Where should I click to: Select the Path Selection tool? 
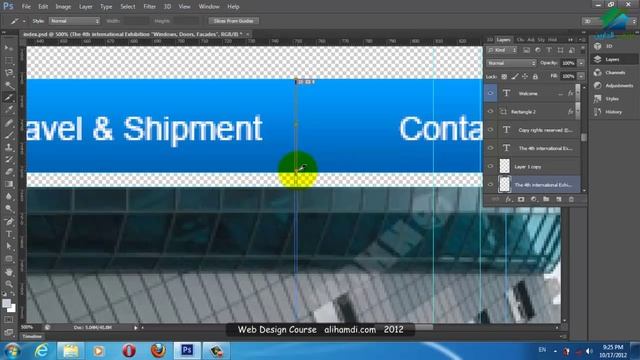pyautogui.click(x=9, y=246)
